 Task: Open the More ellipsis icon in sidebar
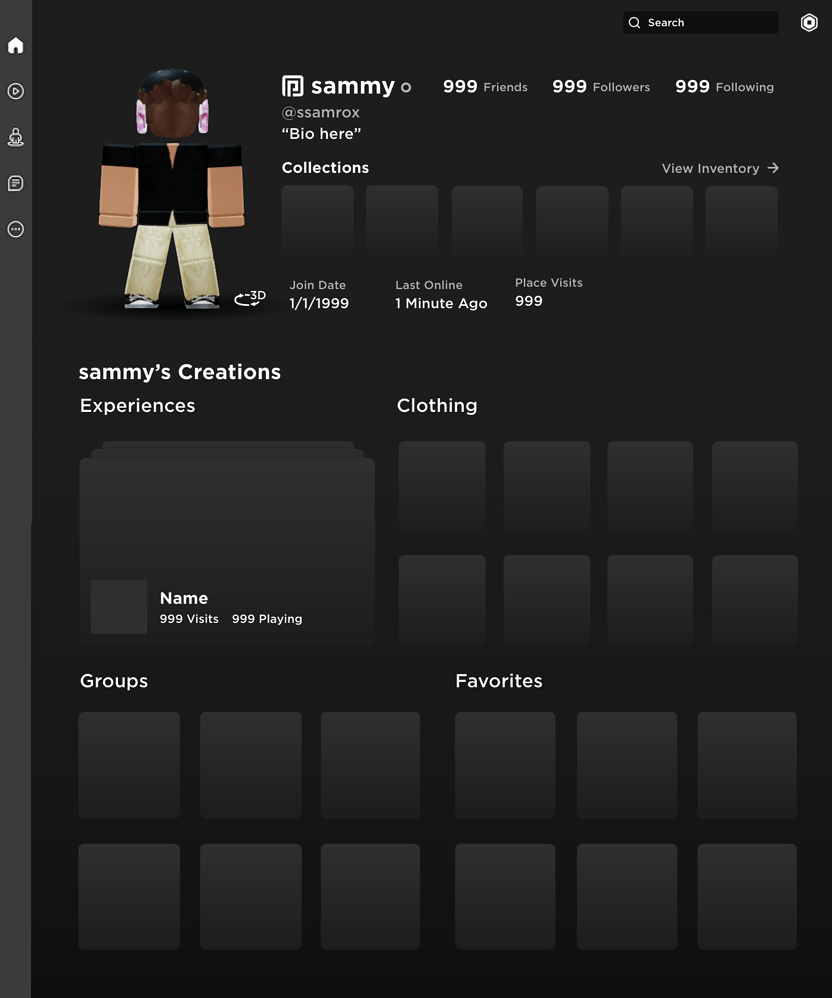click(15, 229)
